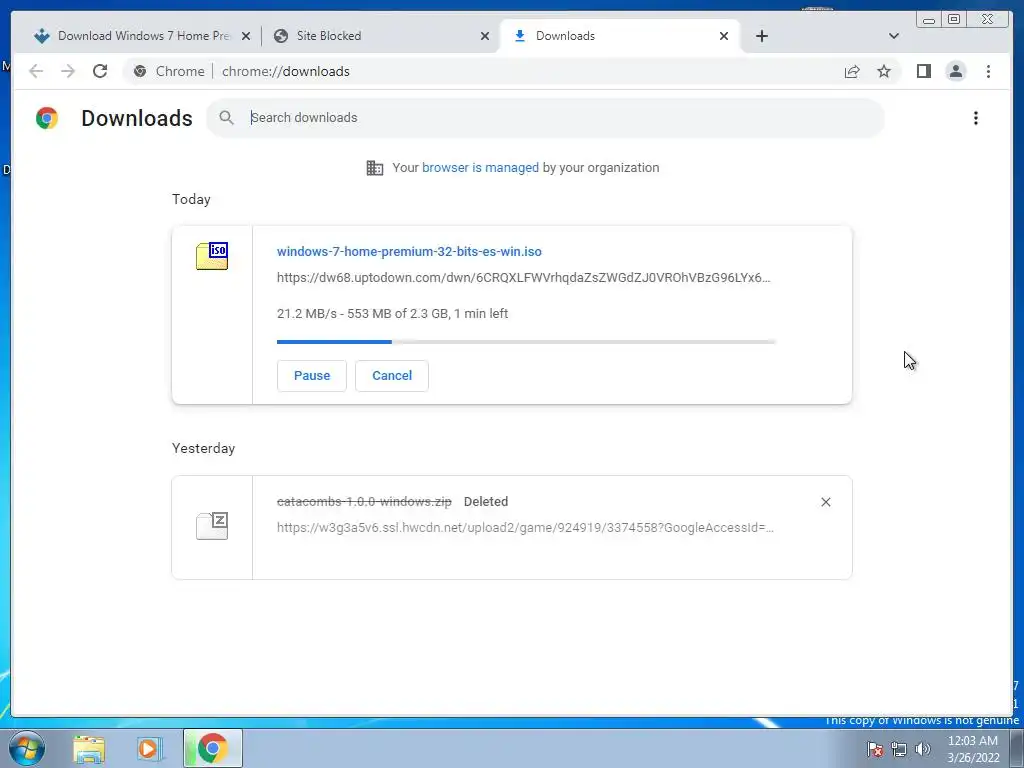Remove catacombs zip entry from list
The height and width of the screenshot is (768, 1024).
(825, 502)
